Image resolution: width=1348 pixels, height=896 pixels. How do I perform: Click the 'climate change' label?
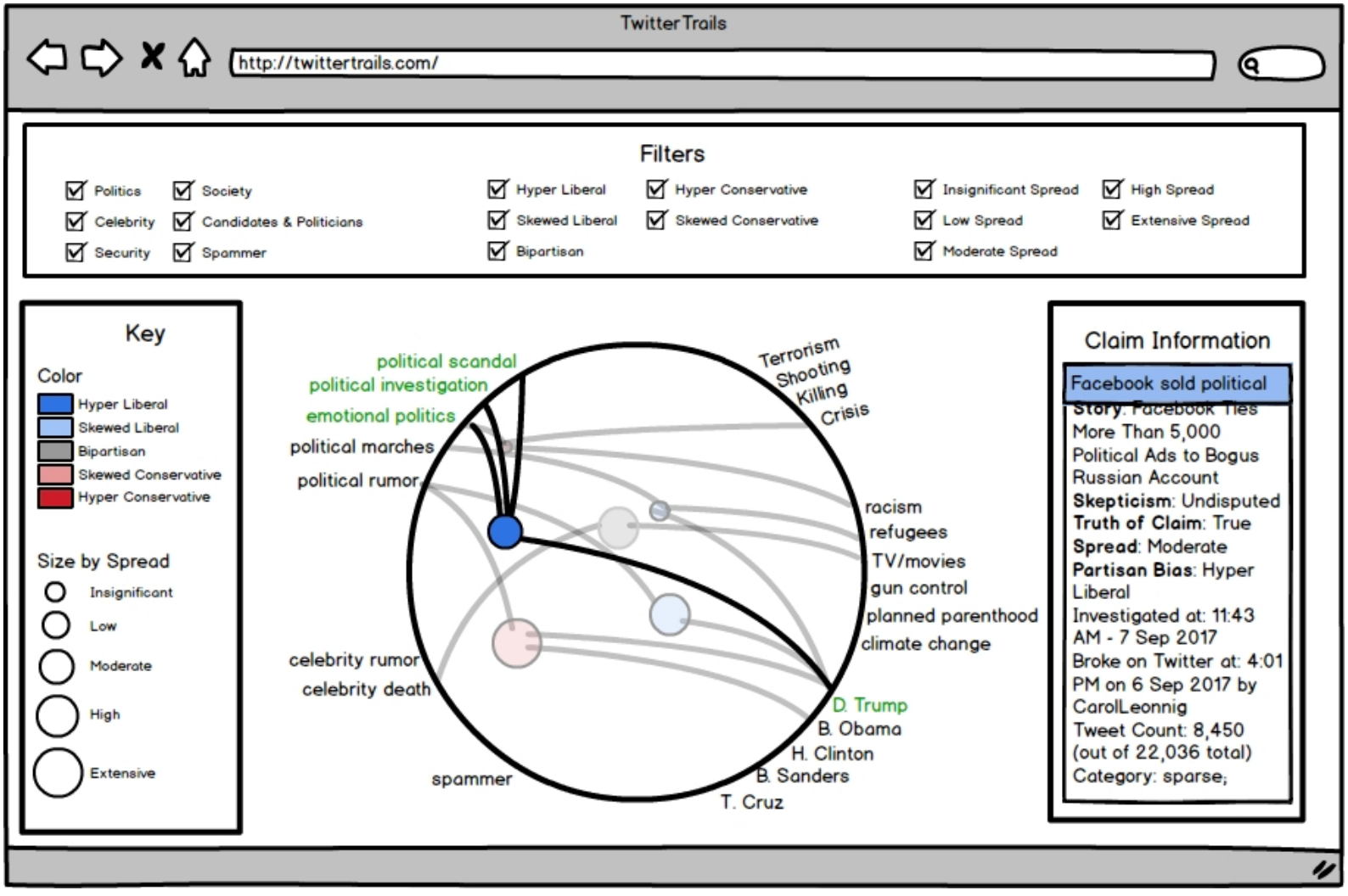click(x=925, y=643)
